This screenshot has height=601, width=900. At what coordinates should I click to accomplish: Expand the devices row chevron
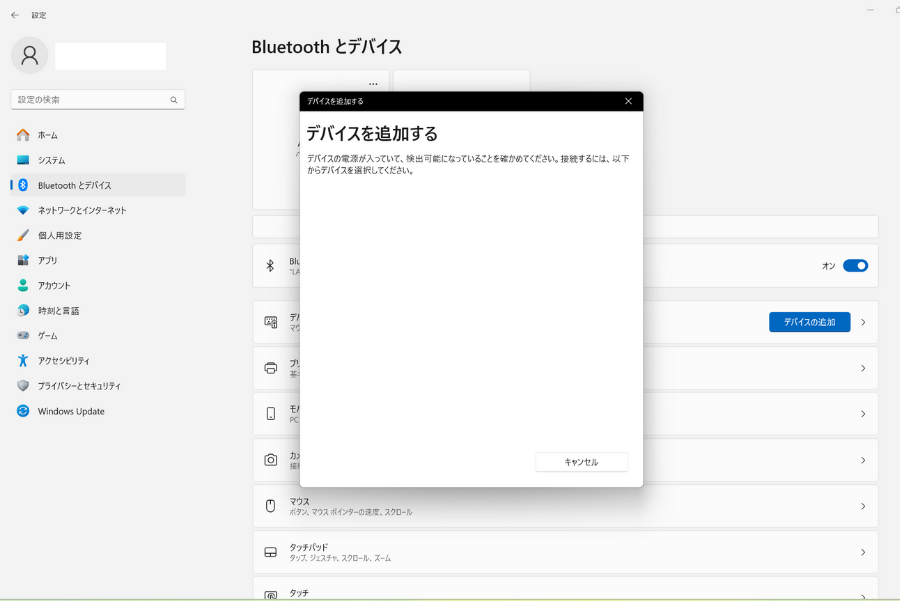coord(863,323)
